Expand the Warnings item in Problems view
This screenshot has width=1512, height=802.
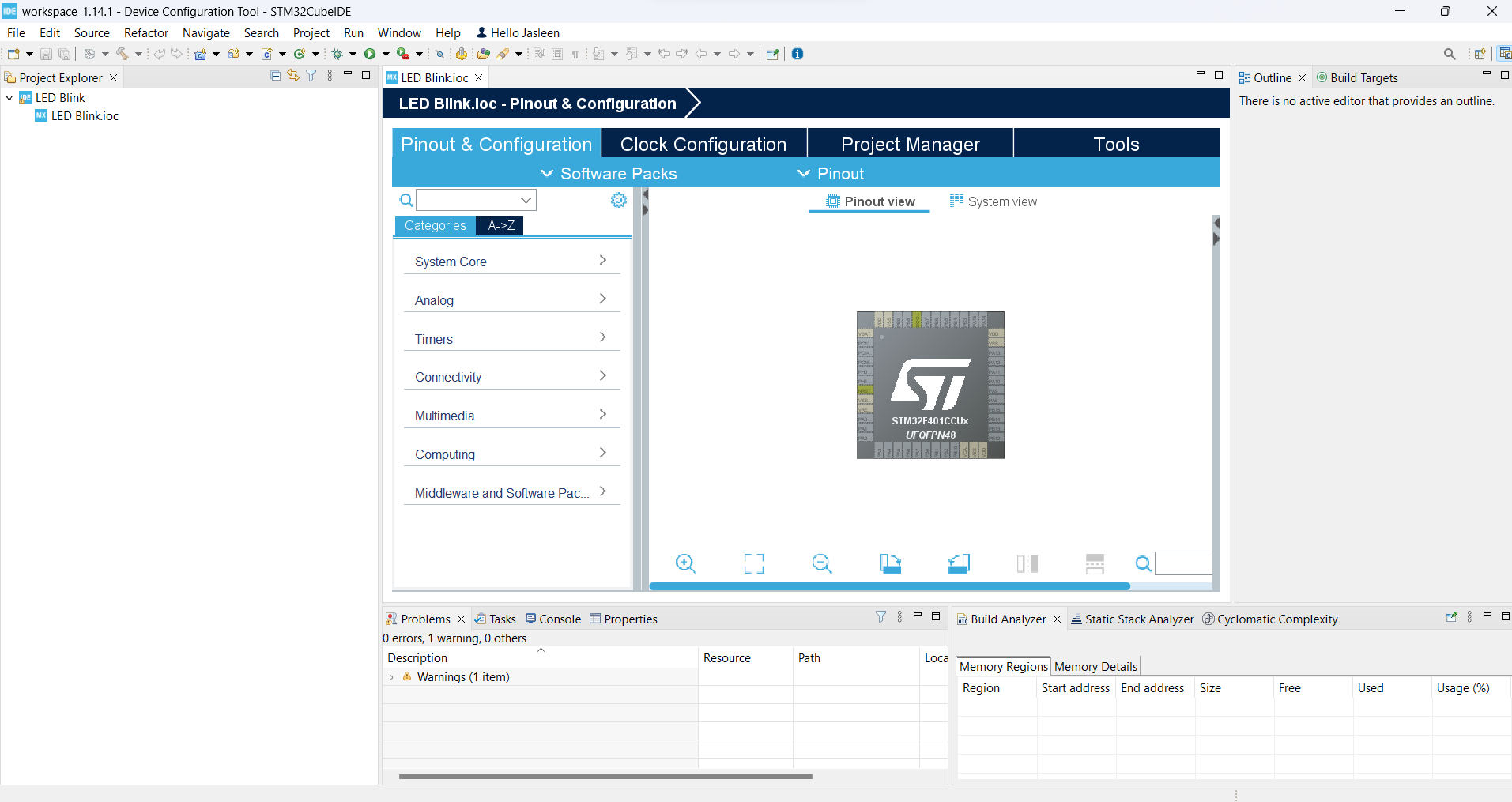[391, 676]
